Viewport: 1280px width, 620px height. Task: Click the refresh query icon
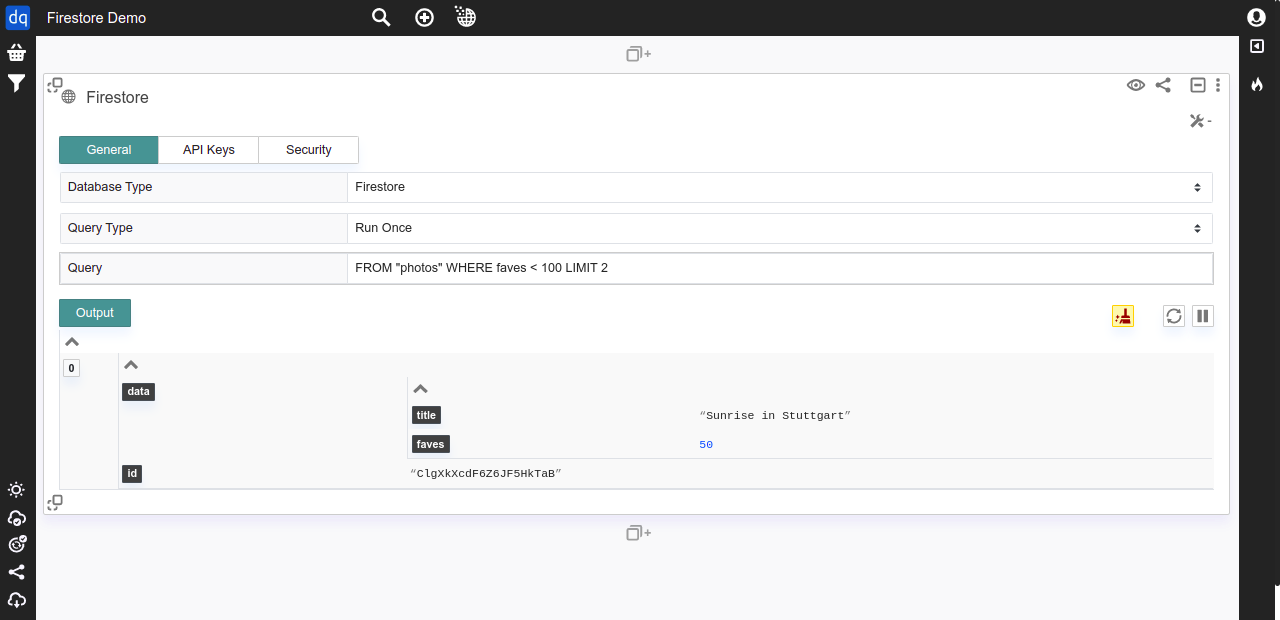pyautogui.click(x=1174, y=316)
